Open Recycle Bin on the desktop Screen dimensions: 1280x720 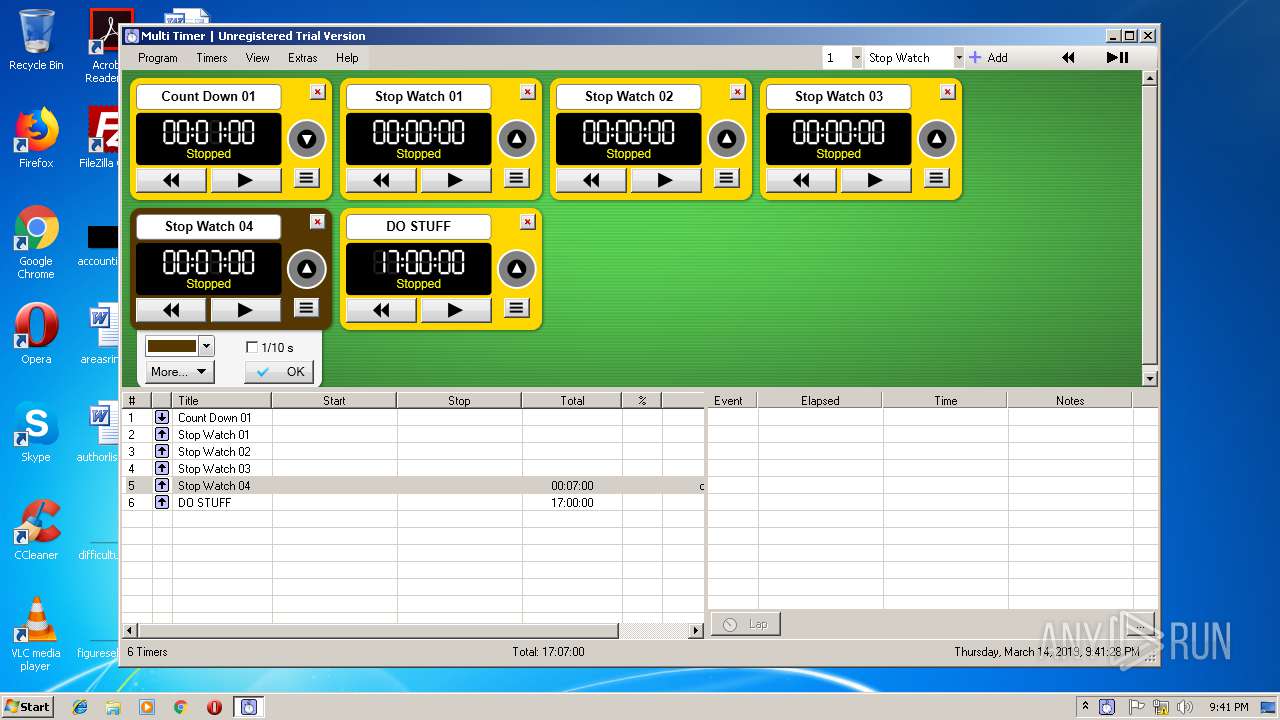36,40
